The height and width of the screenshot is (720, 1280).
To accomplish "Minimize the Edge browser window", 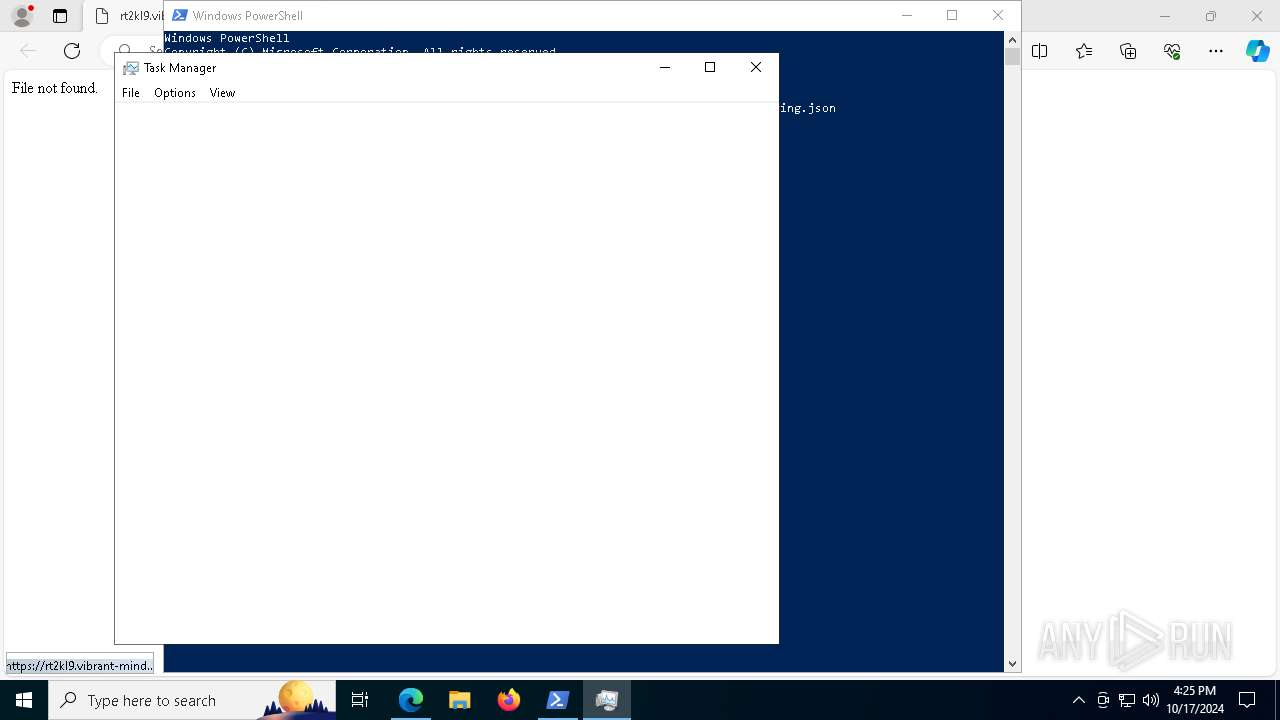I will (x=1165, y=16).
